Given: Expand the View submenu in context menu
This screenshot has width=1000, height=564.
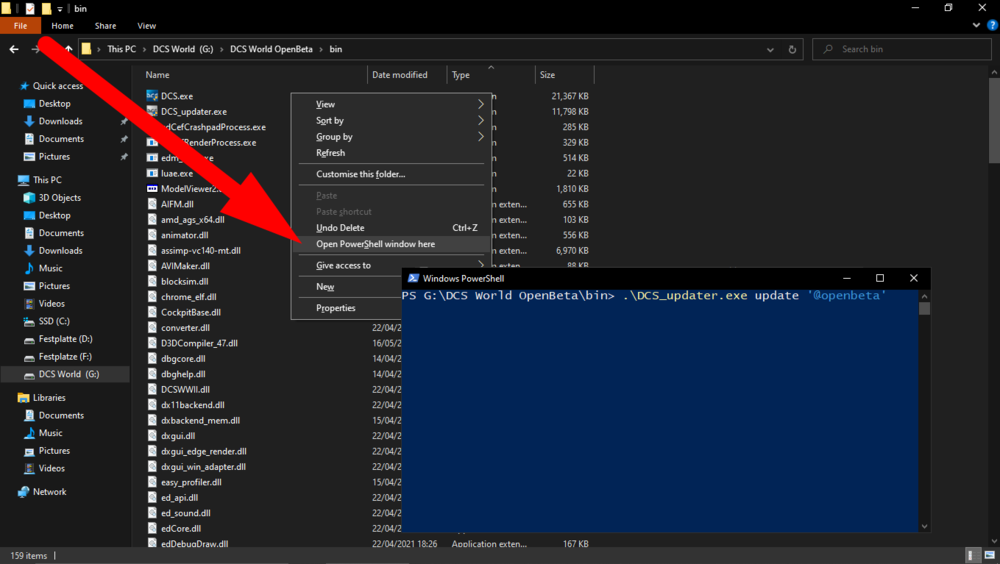Looking at the screenshot, I should pyautogui.click(x=480, y=104).
